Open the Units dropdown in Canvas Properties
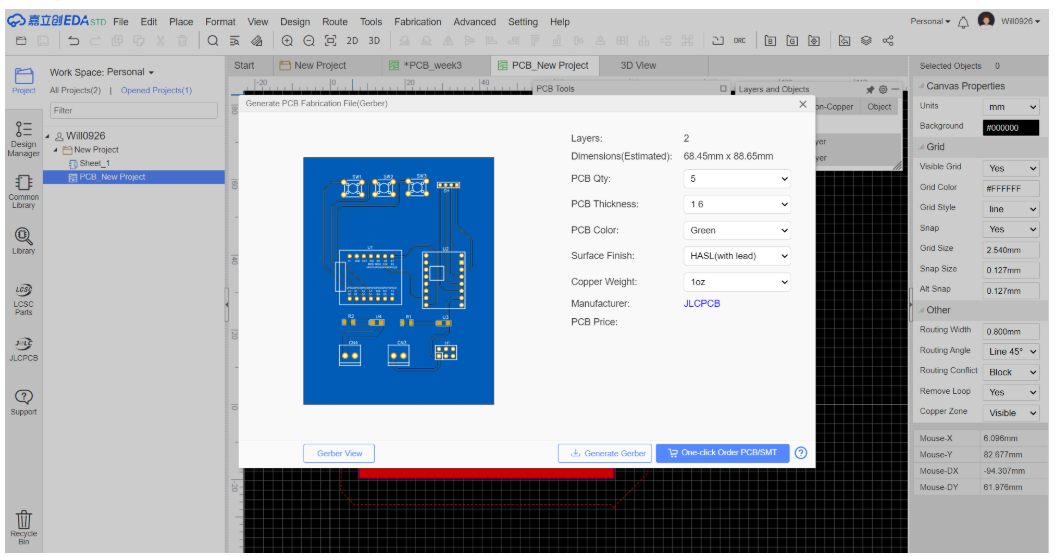Screen dimensions: 1055x556 (x=1011, y=107)
